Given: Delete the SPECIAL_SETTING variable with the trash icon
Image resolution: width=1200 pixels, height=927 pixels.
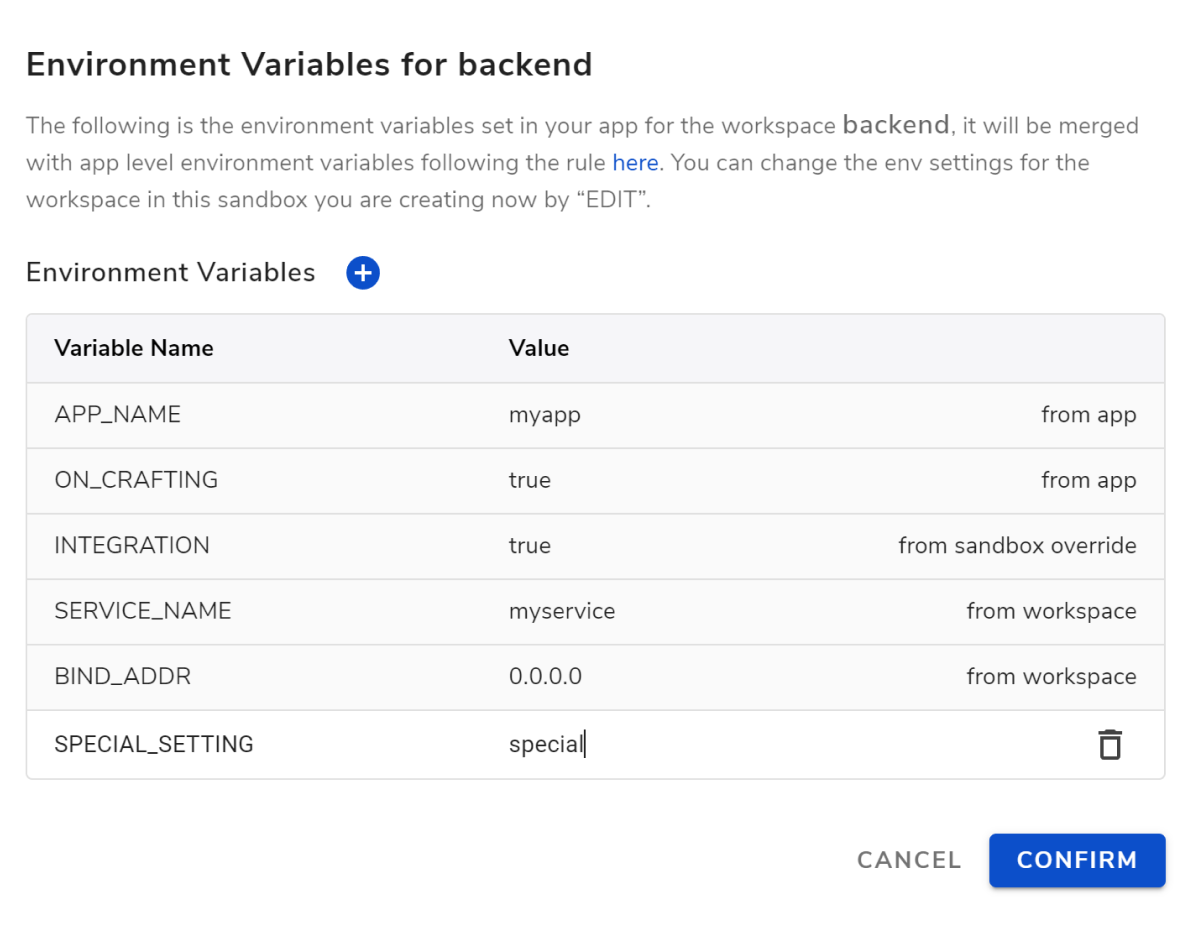Looking at the screenshot, I should [x=1110, y=745].
